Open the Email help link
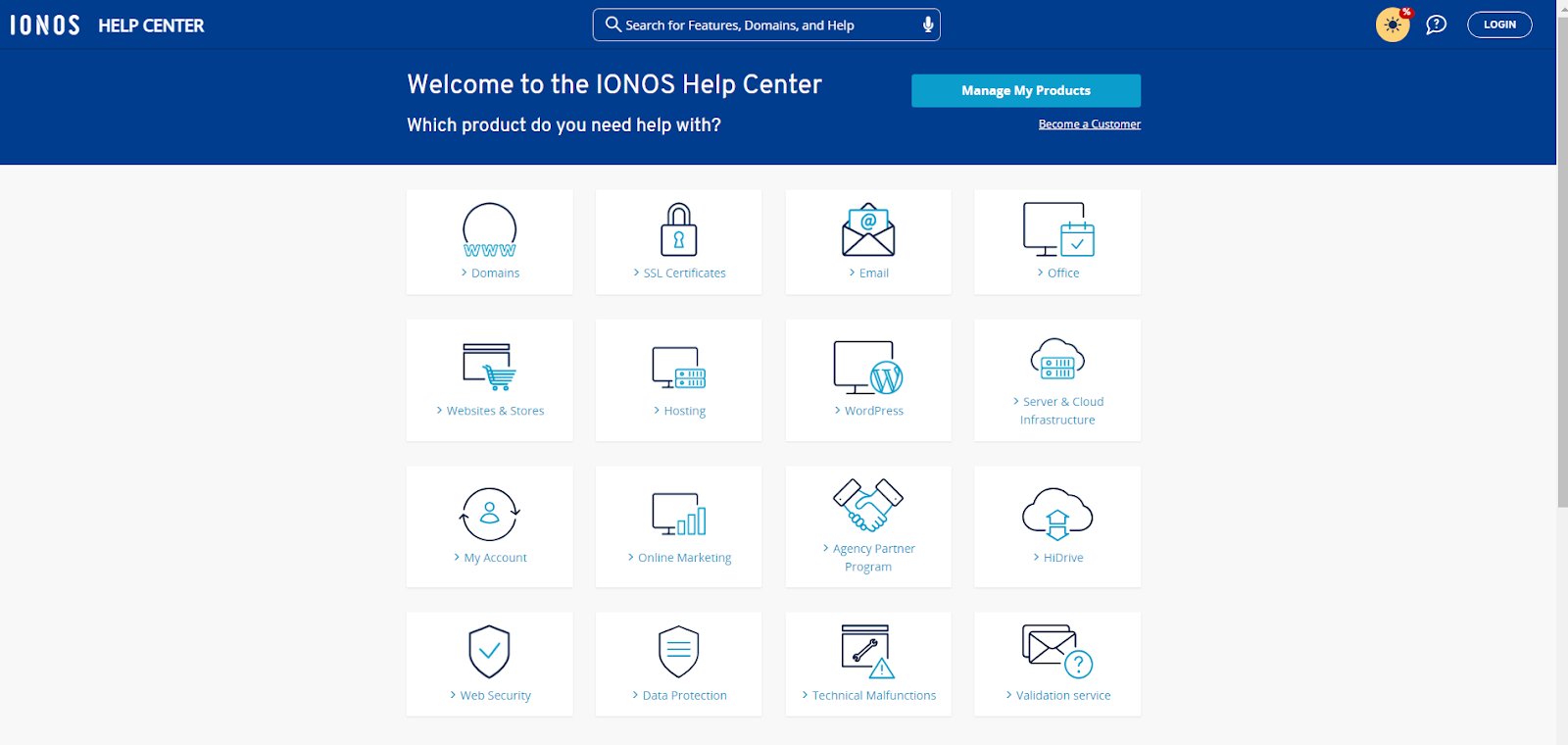Screen dimensions: 1568x745 click(868, 273)
